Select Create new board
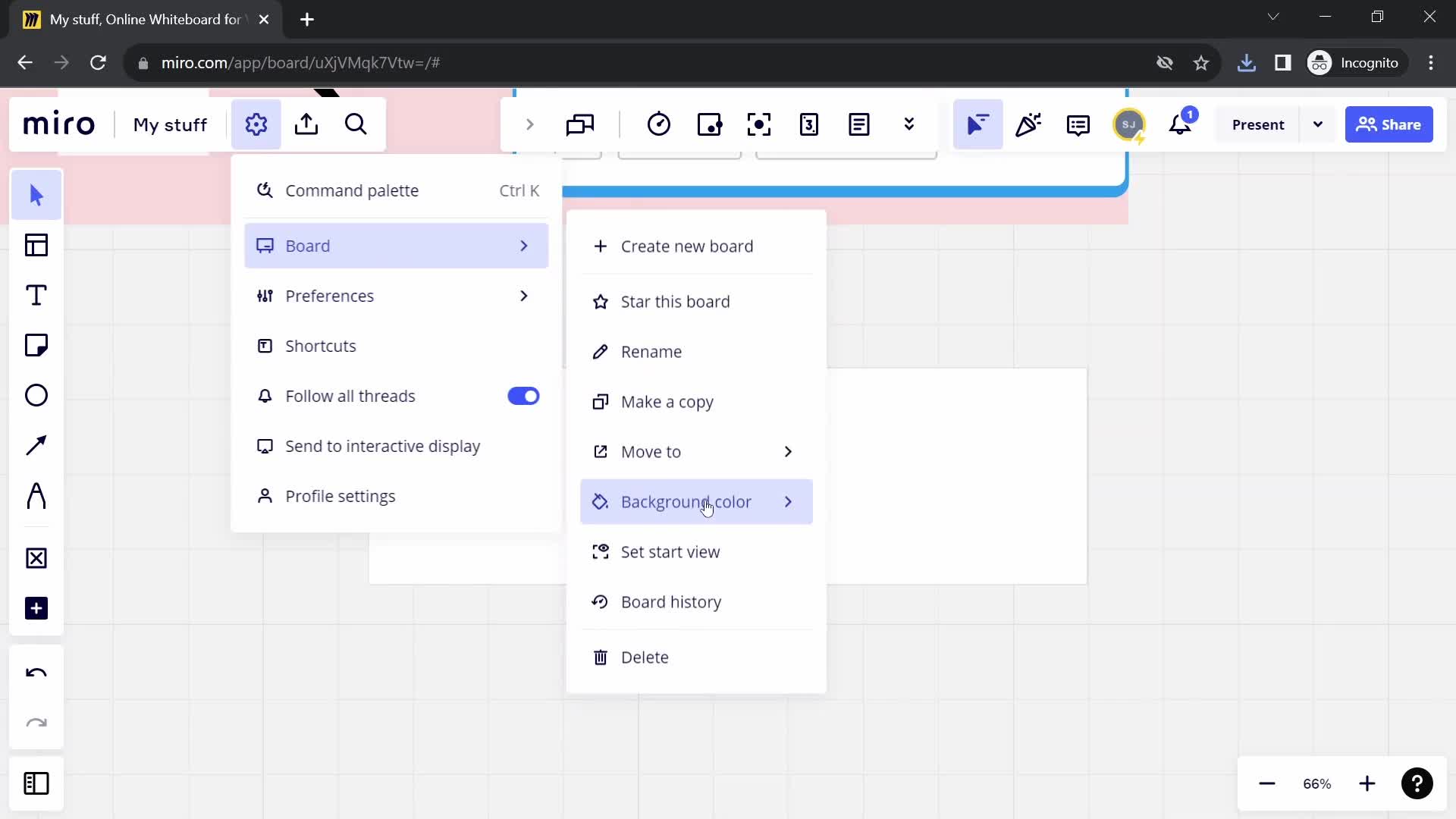1456x819 pixels. pyautogui.click(x=696, y=246)
